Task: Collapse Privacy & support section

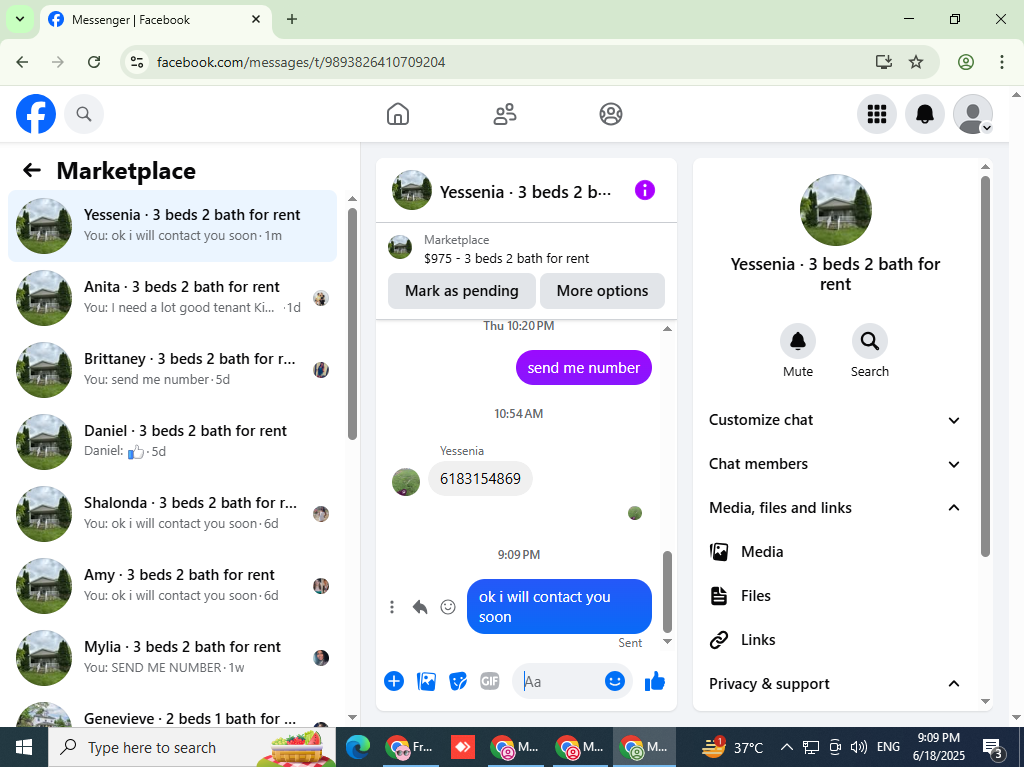Action: click(x=836, y=684)
